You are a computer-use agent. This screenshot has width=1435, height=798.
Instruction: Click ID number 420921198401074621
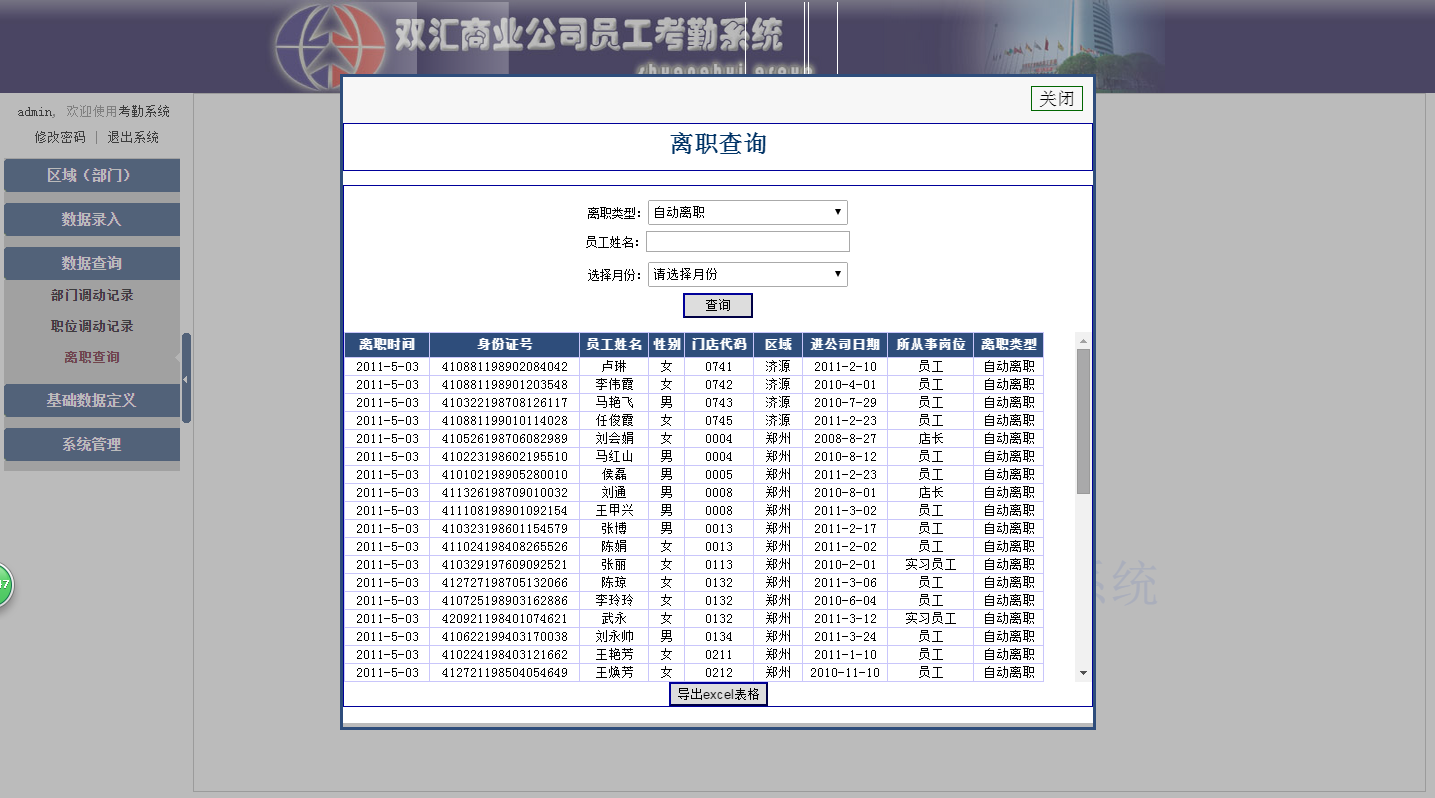pos(505,619)
